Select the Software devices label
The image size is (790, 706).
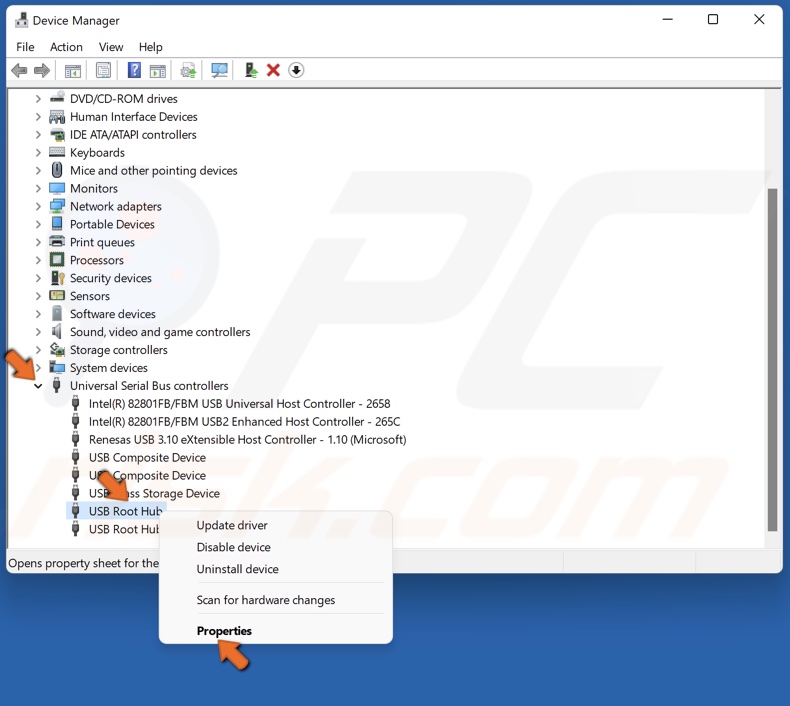(112, 314)
